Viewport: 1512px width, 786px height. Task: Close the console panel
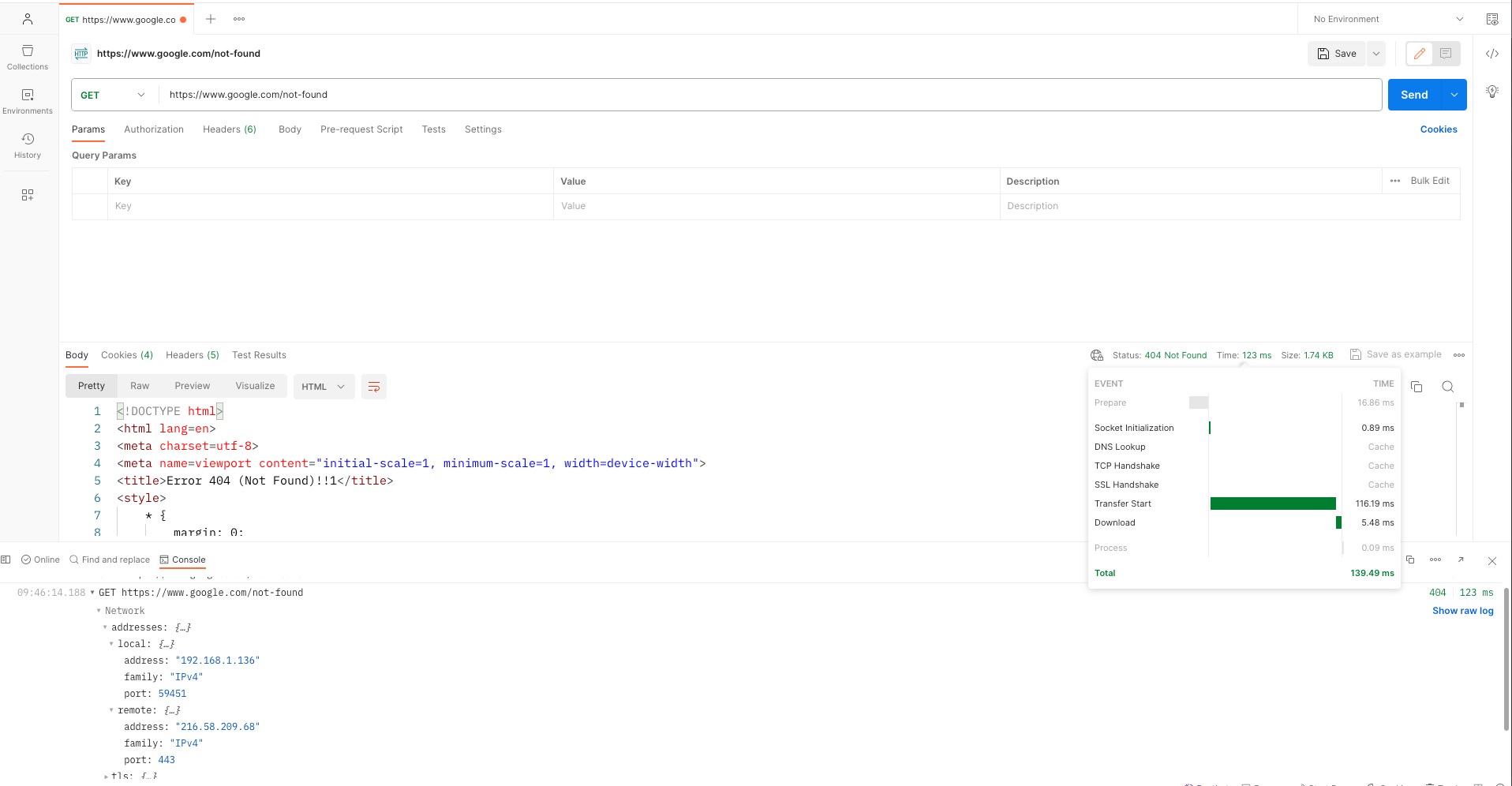tap(1492, 561)
